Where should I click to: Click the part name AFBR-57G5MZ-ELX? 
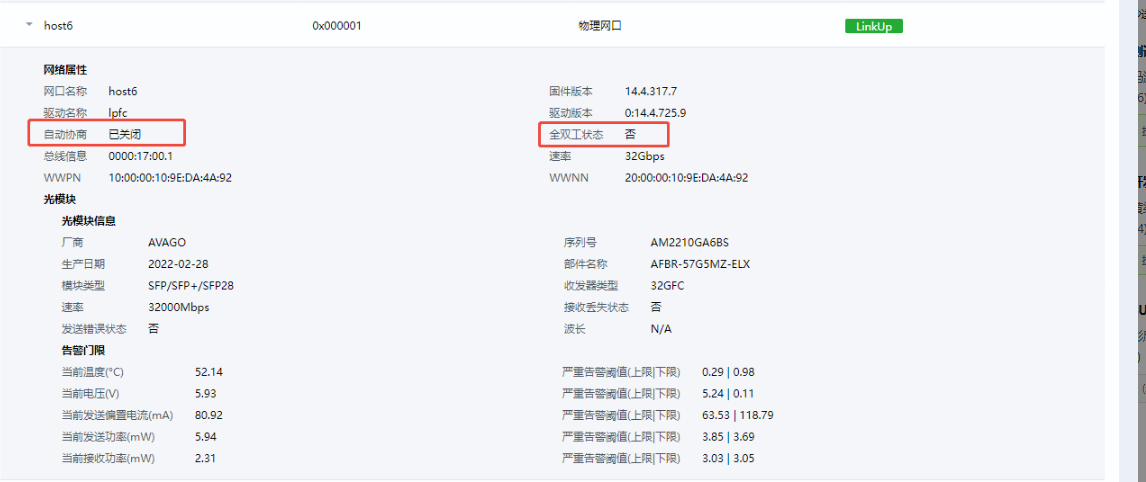(699, 264)
